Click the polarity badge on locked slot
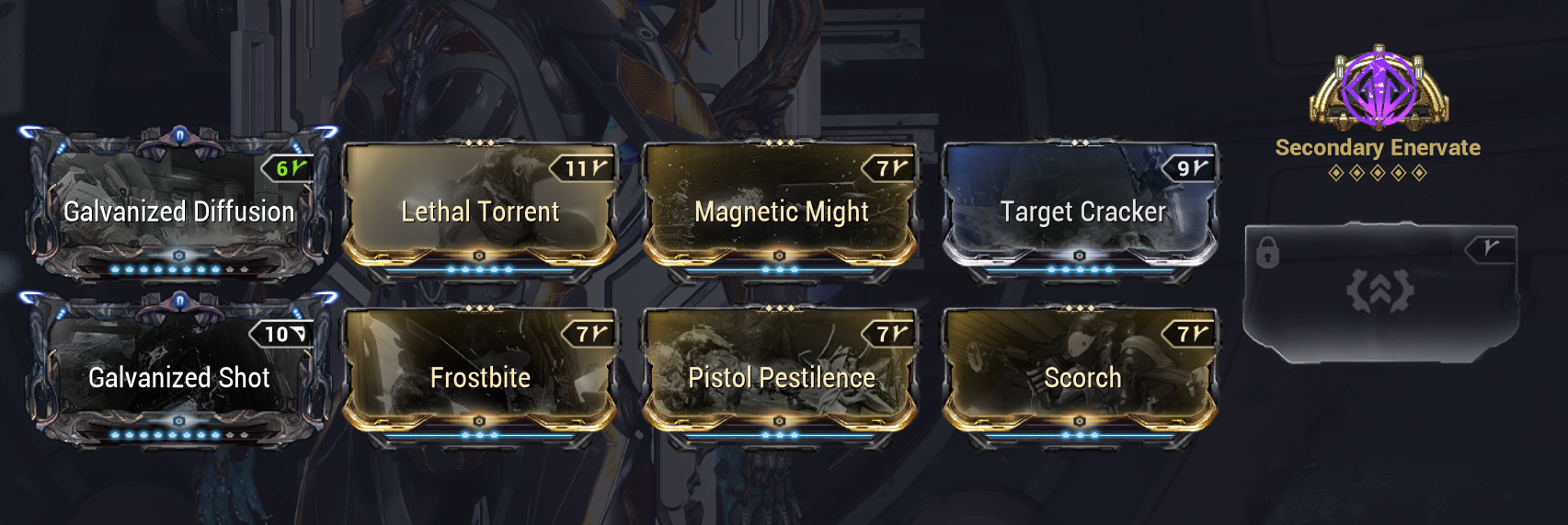This screenshot has height=525, width=1568. [x=1490, y=247]
